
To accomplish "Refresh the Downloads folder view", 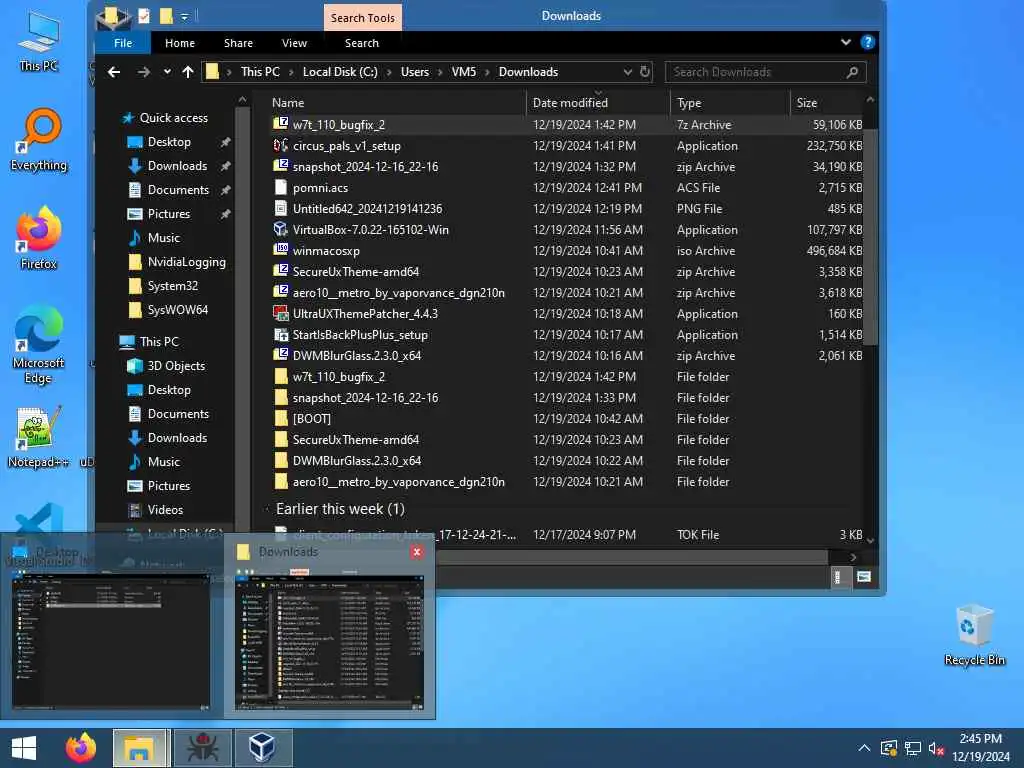I will tap(645, 72).
